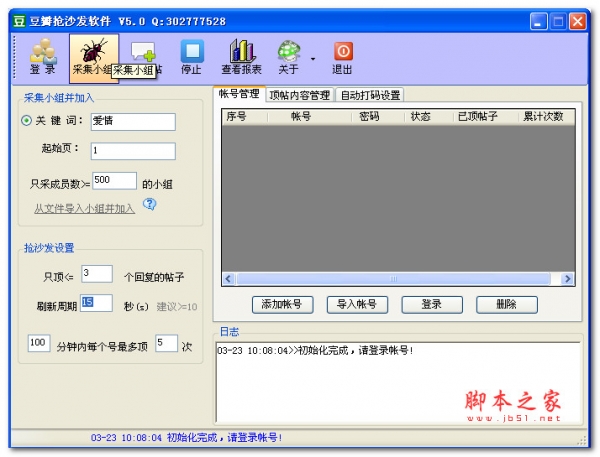600x457 pixels.
Task: Click the 登录 button below the table
Action: pyautogui.click(x=432, y=305)
